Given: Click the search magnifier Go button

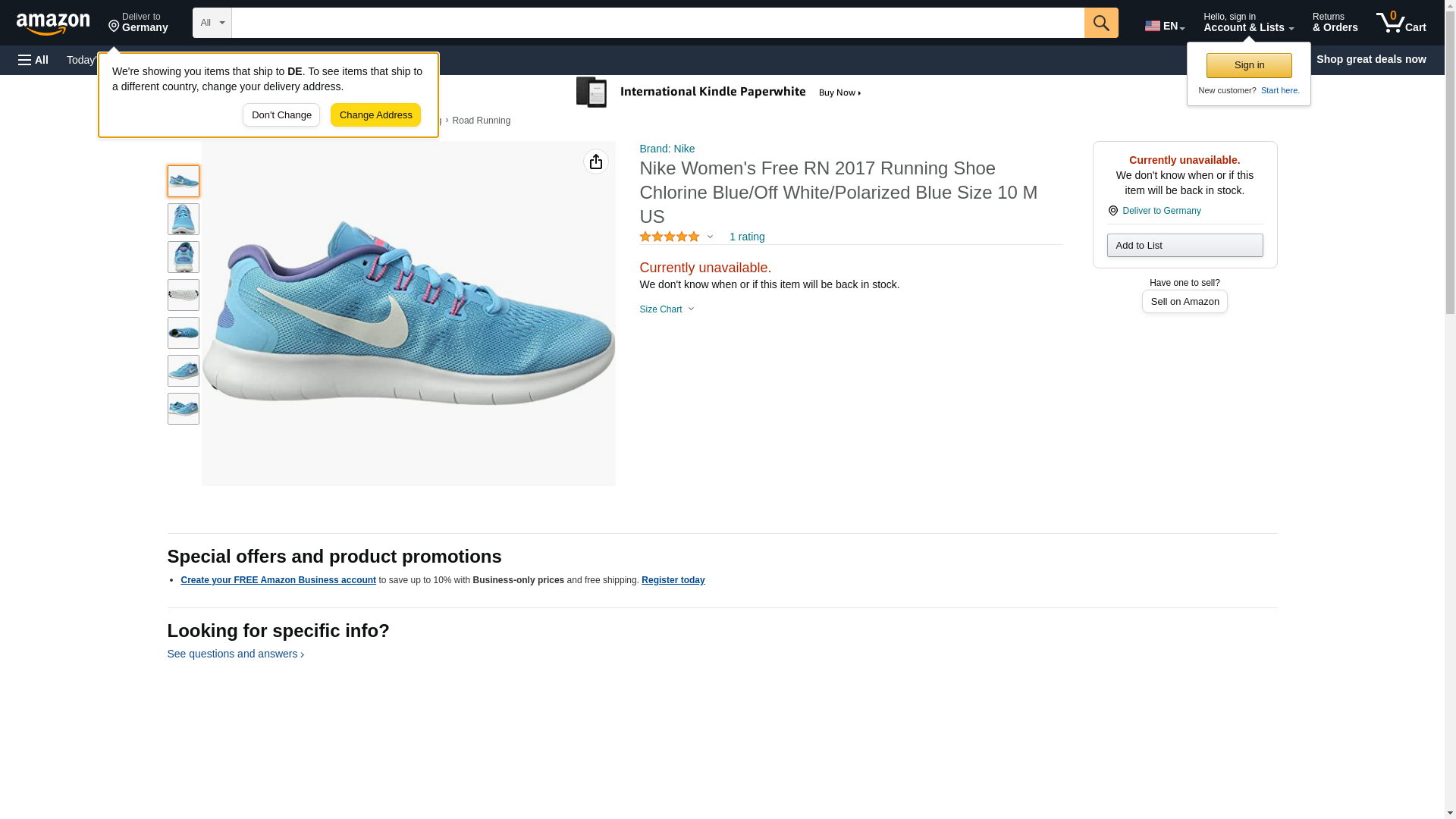Looking at the screenshot, I should [1100, 23].
